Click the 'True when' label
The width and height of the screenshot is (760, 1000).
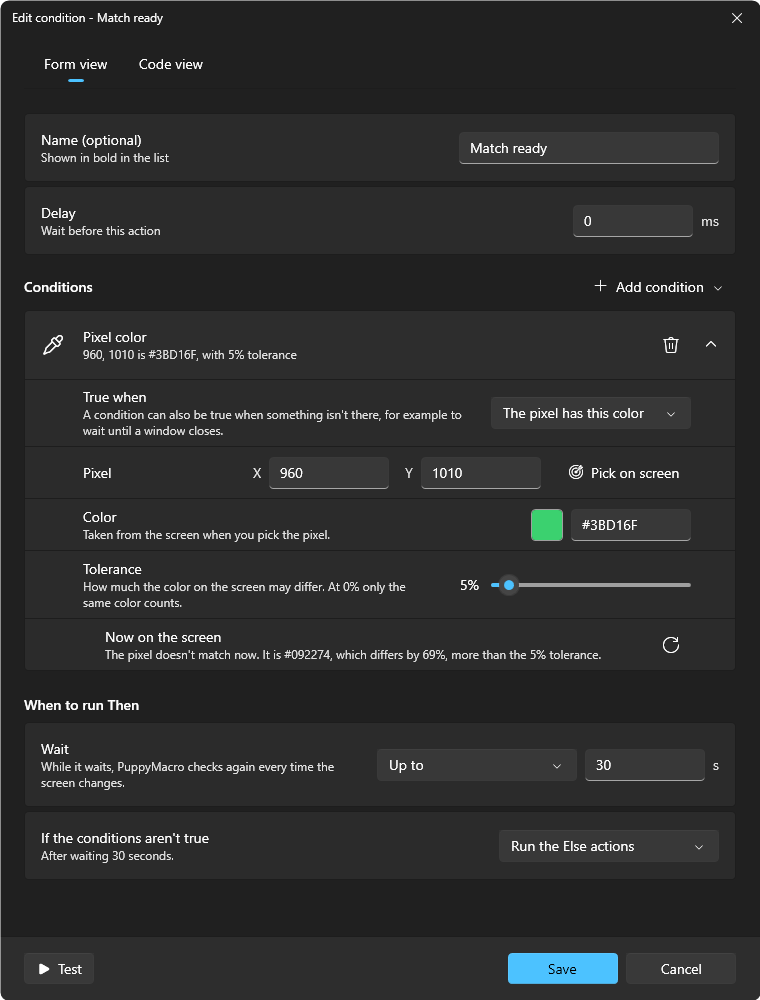pyautogui.click(x=115, y=397)
